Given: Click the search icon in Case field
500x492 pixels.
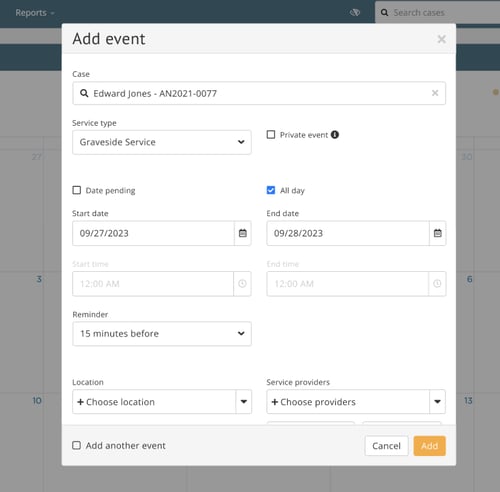Looking at the screenshot, I should point(84,93).
